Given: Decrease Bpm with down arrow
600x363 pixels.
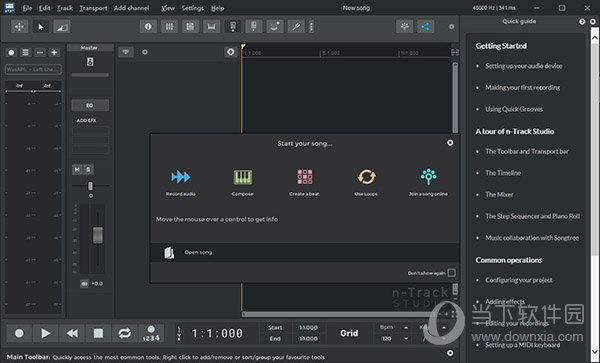Looking at the screenshot, I should point(406,339).
